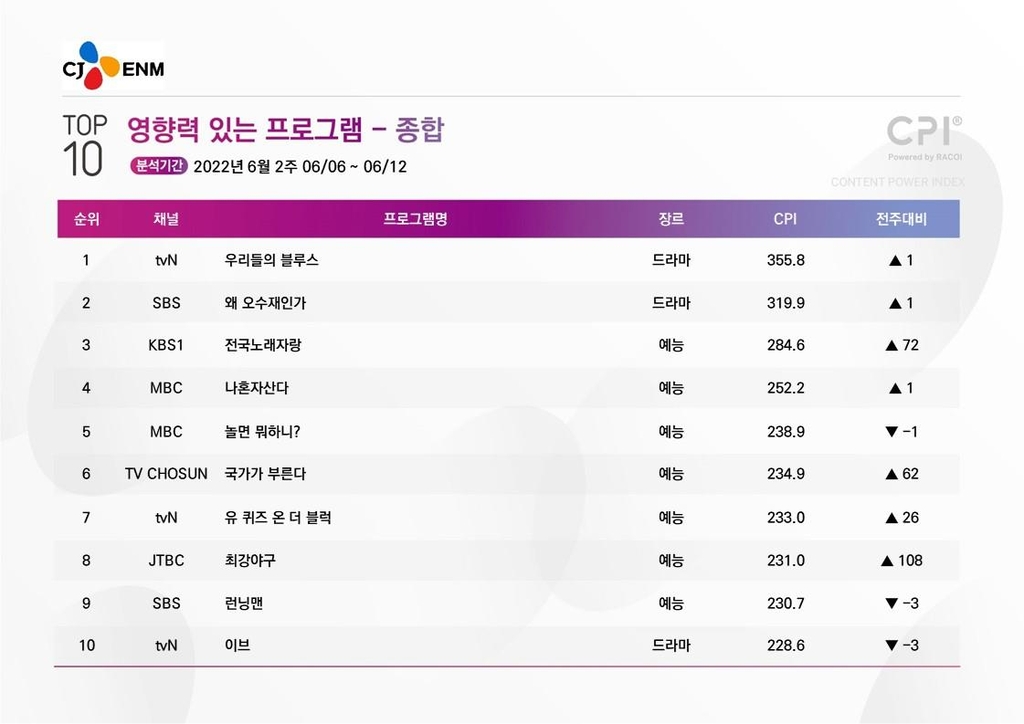Image resolution: width=1024 pixels, height=724 pixels.
Task: Open the 최강야구 program name
Action: 250,561
